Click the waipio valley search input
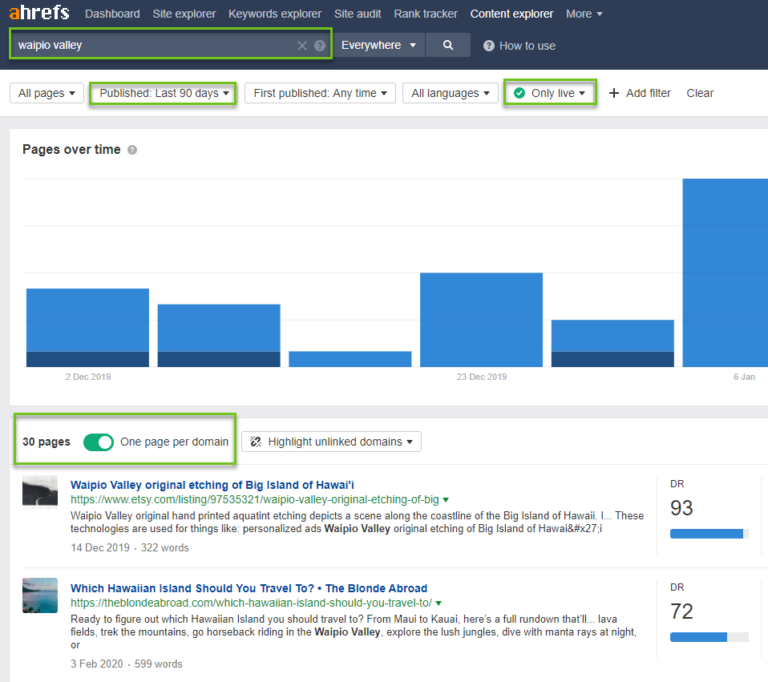This screenshot has height=682, width=768. tap(150, 45)
